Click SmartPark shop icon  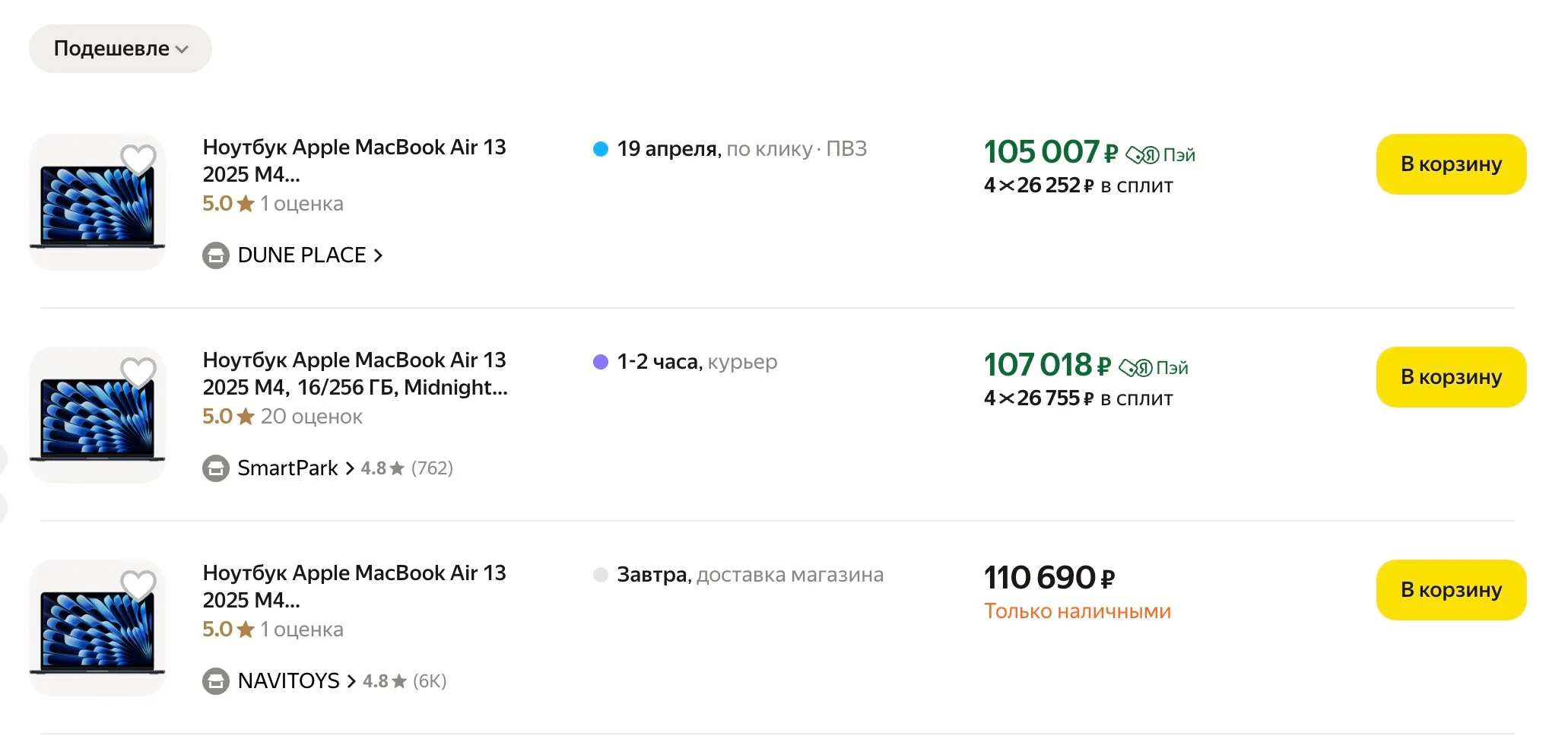pos(216,468)
